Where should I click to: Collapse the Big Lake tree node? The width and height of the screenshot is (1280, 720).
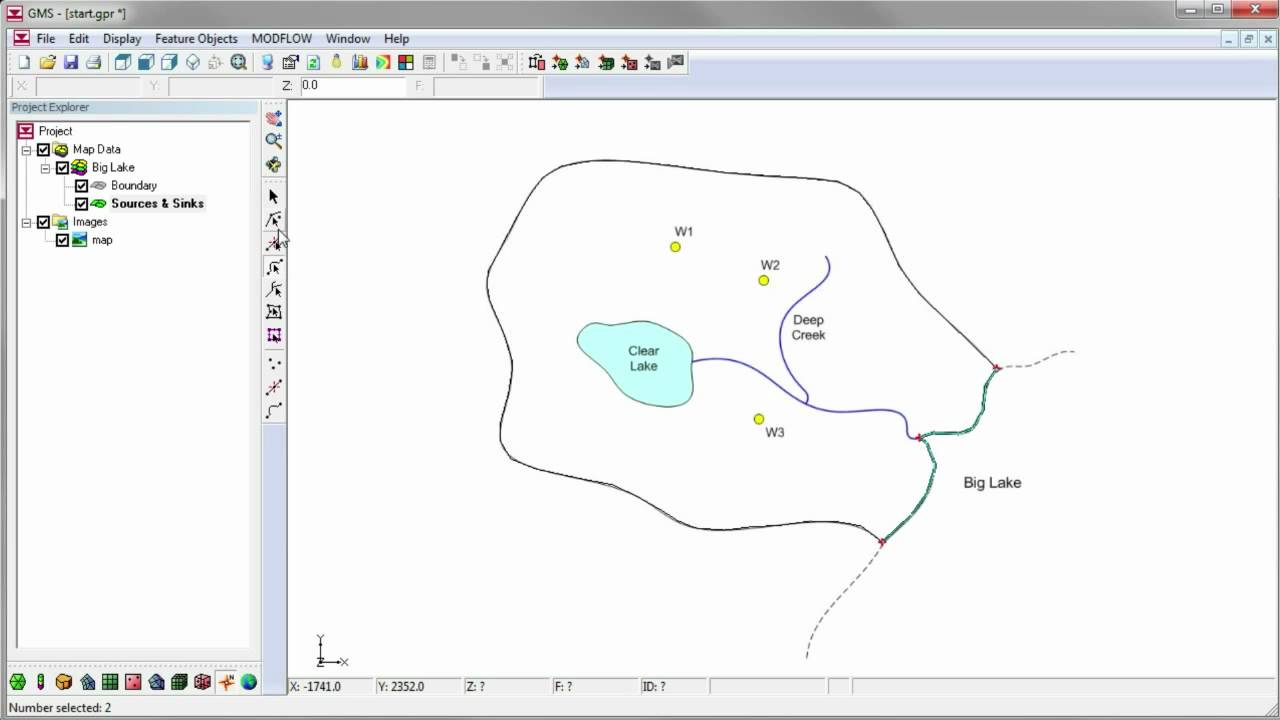(46, 167)
